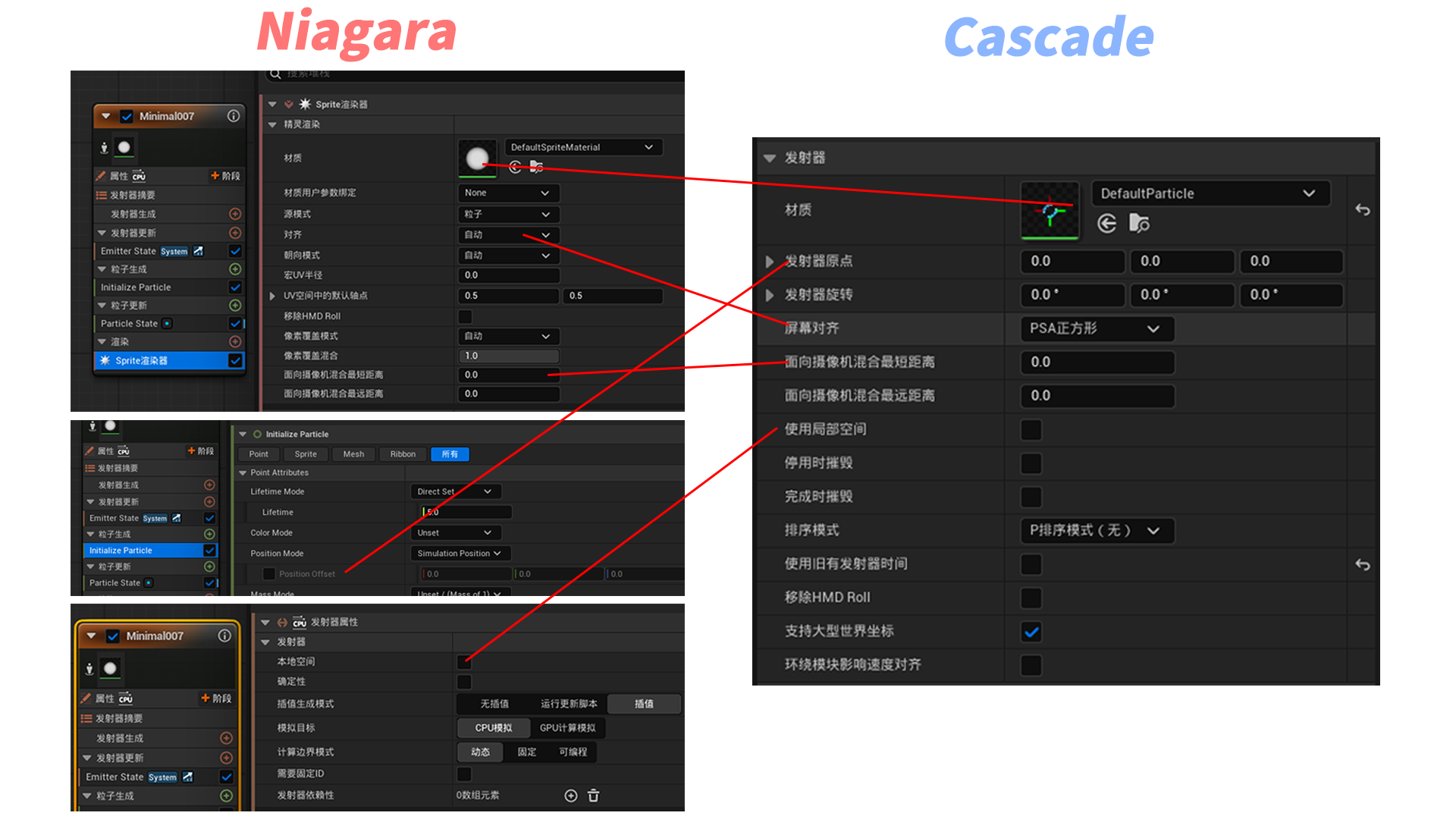Toggle 支持大型世界坐标 checkbox
The image size is (1456, 819).
coord(1031,632)
